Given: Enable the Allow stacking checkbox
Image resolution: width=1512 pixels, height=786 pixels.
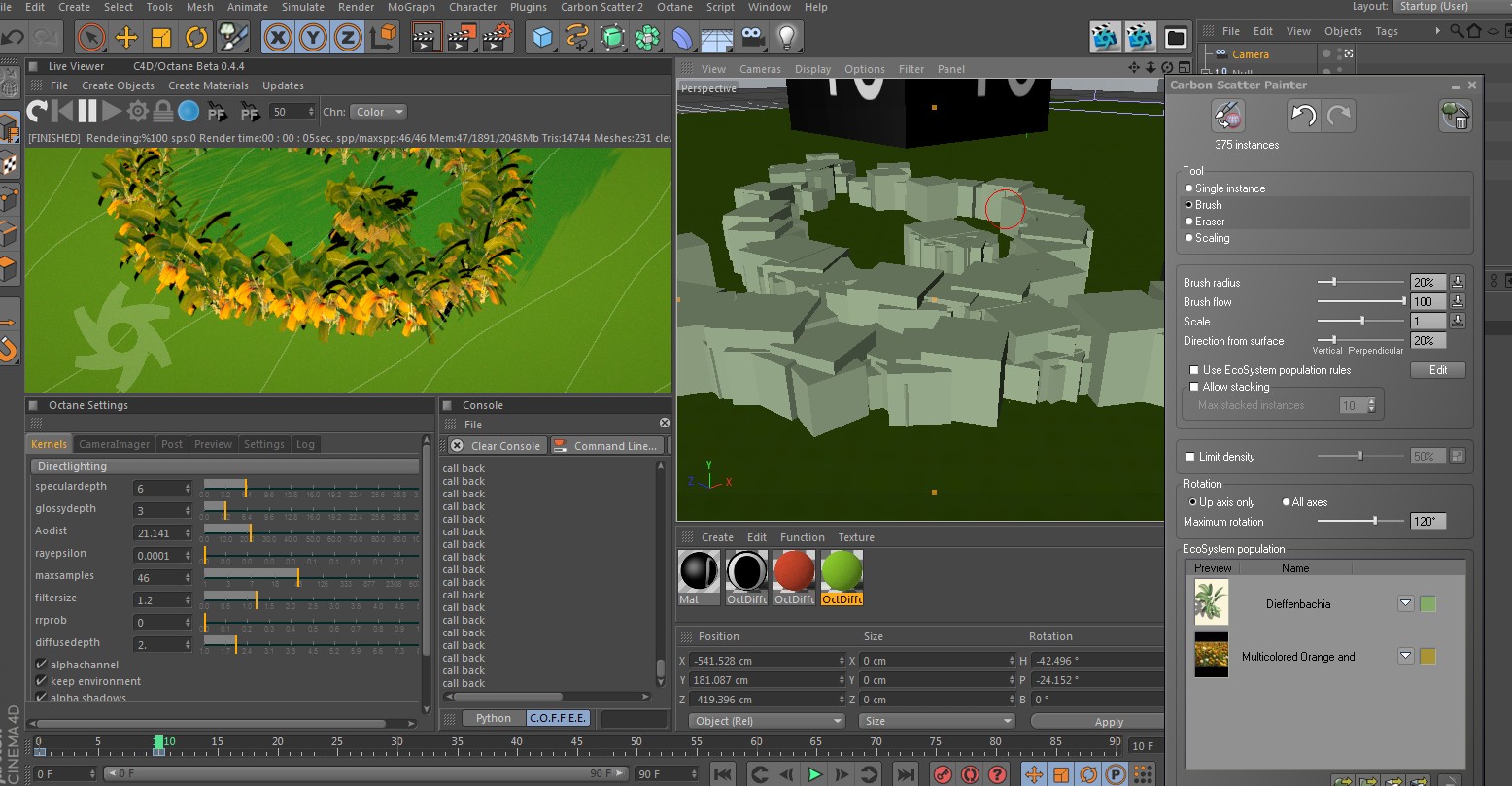Looking at the screenshot, I should (x=1194, y=387).
